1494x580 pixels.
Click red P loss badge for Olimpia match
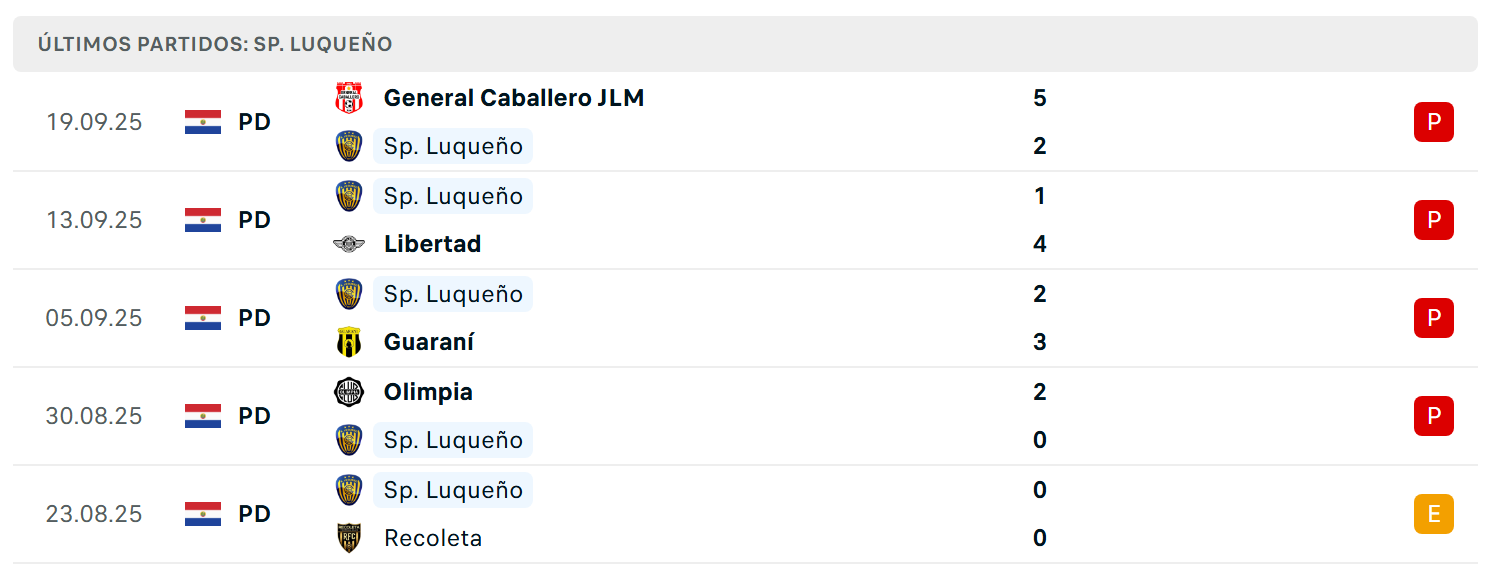[1433, 416]
